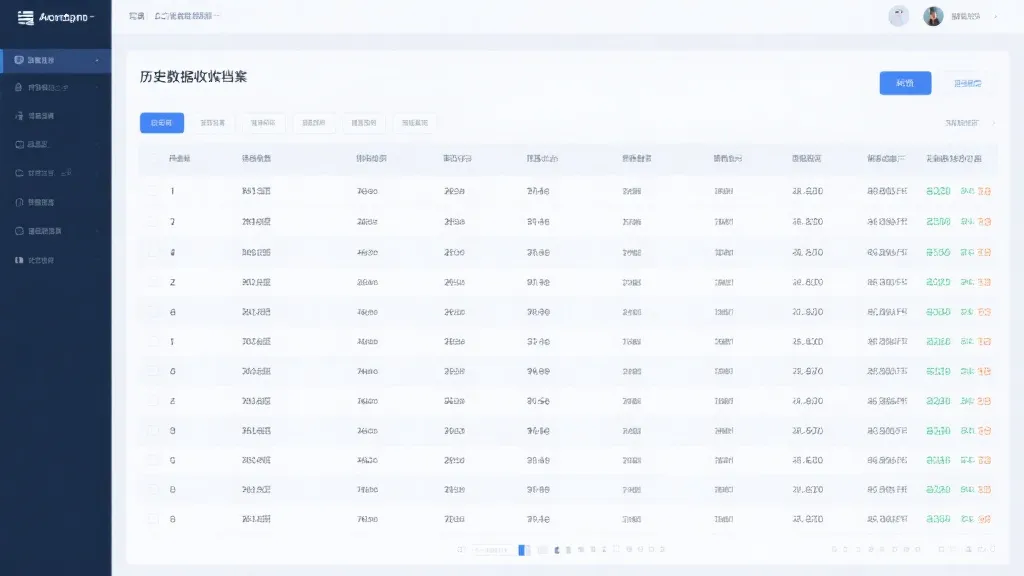Select the checkbox of the last table row

click(153, 519)
